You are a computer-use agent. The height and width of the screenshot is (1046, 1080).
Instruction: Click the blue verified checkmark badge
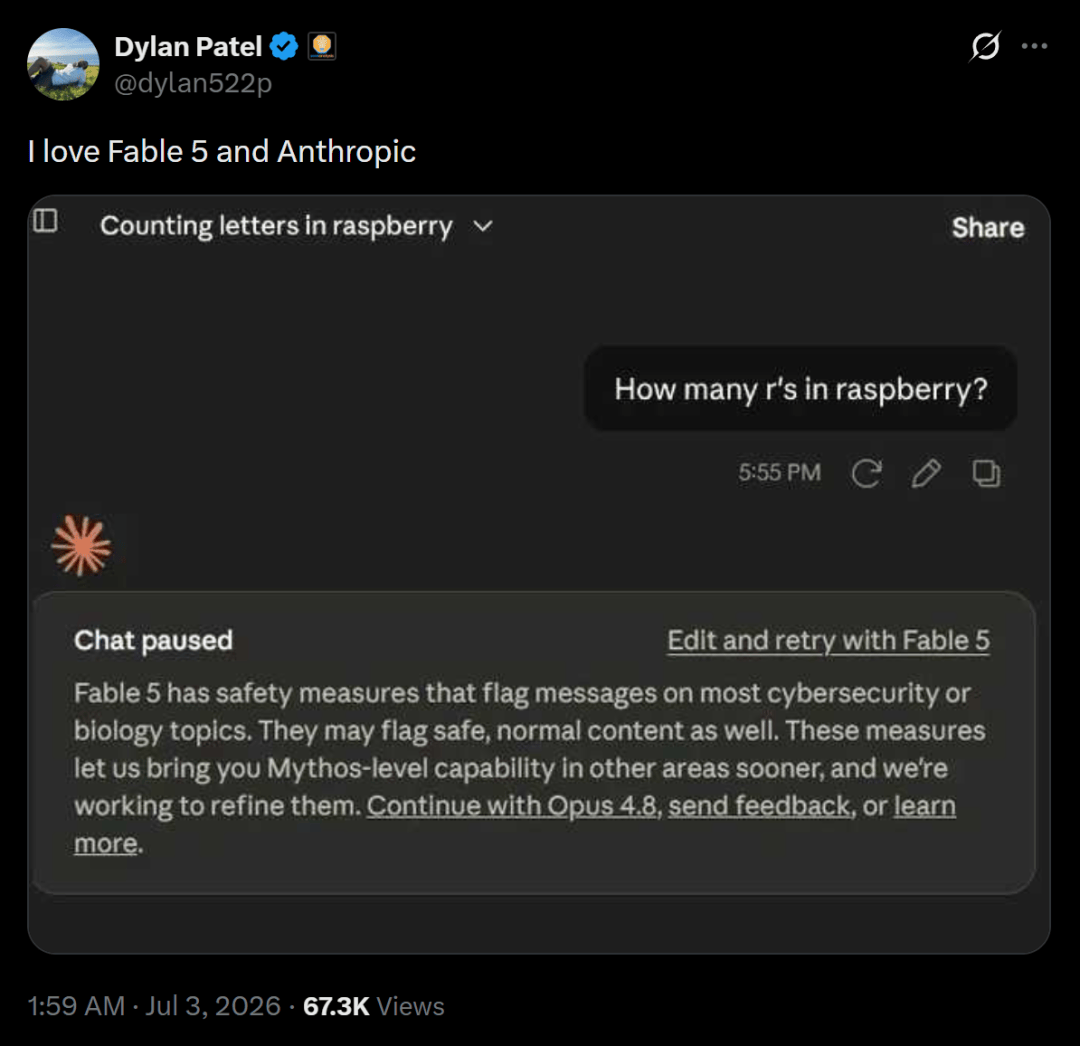pyautogui.click(x=284, y=47)
